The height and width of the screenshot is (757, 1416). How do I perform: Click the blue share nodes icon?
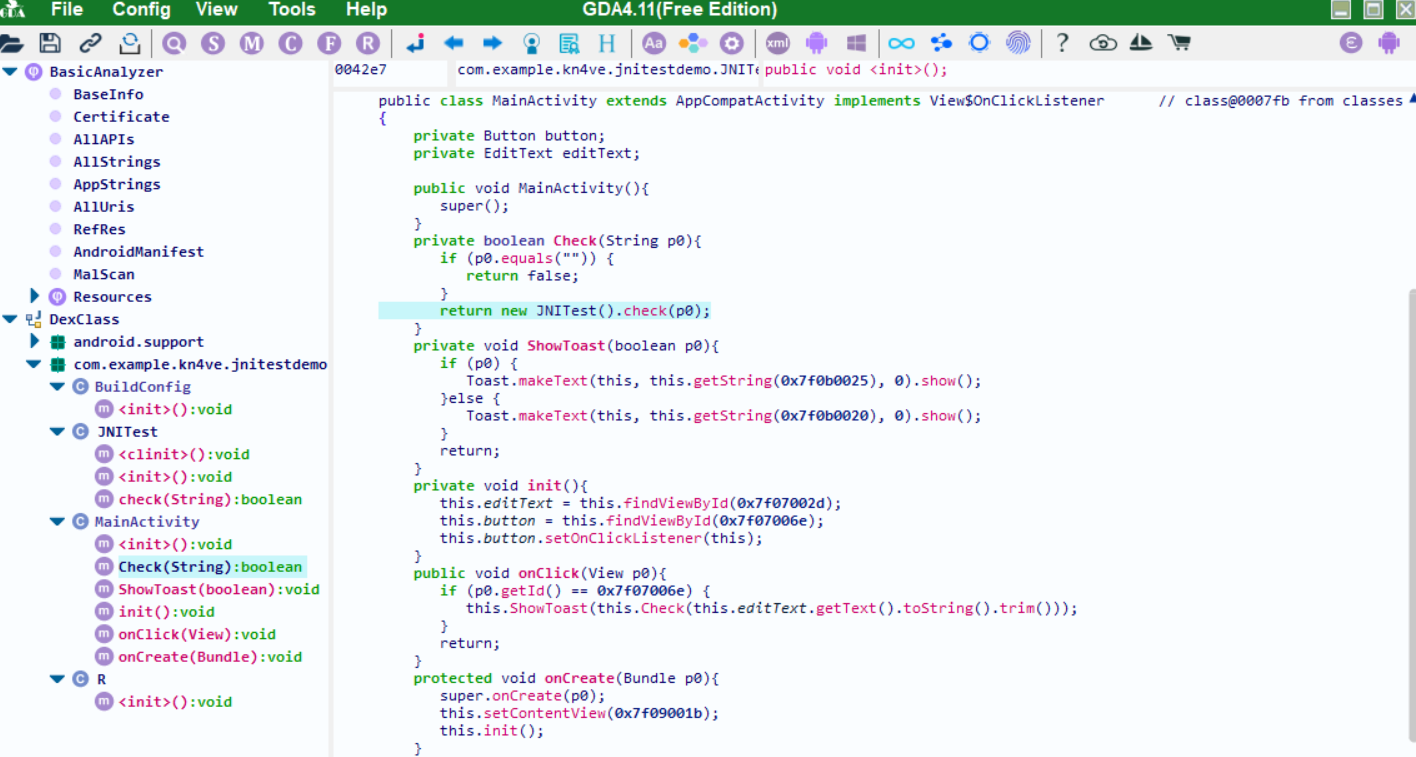(x=941, y=43)
